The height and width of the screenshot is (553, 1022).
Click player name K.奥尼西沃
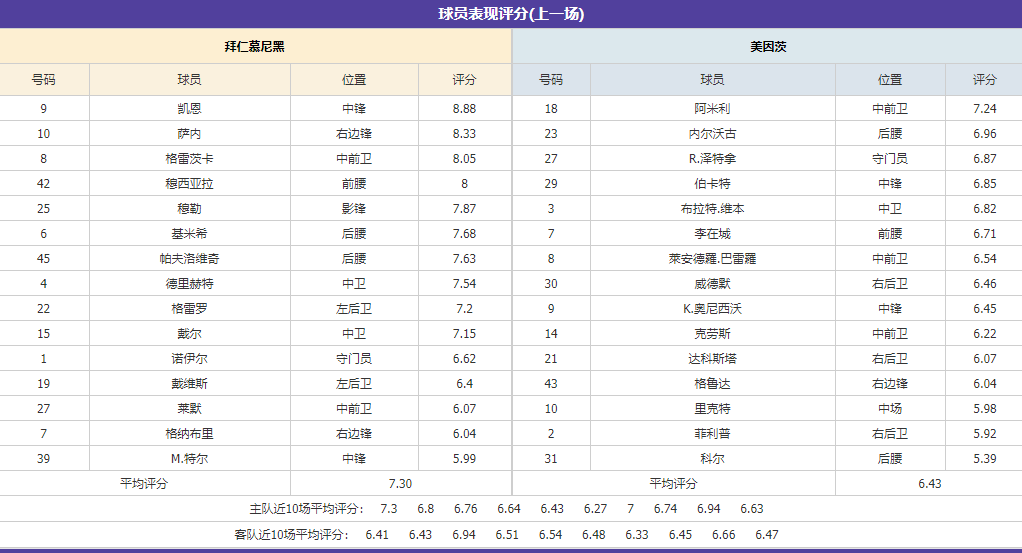pyautogui.click(x=712, y=308)
